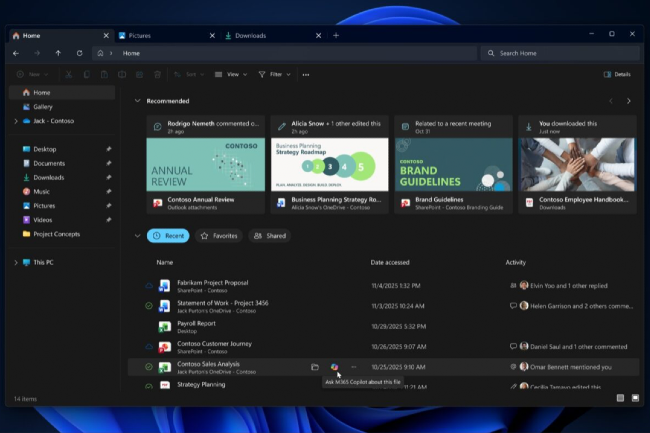This screenshot has height=433, width=650.
Task: Sort by Date accessed column header
Action: pyautogui.click(x=390, y=262)
